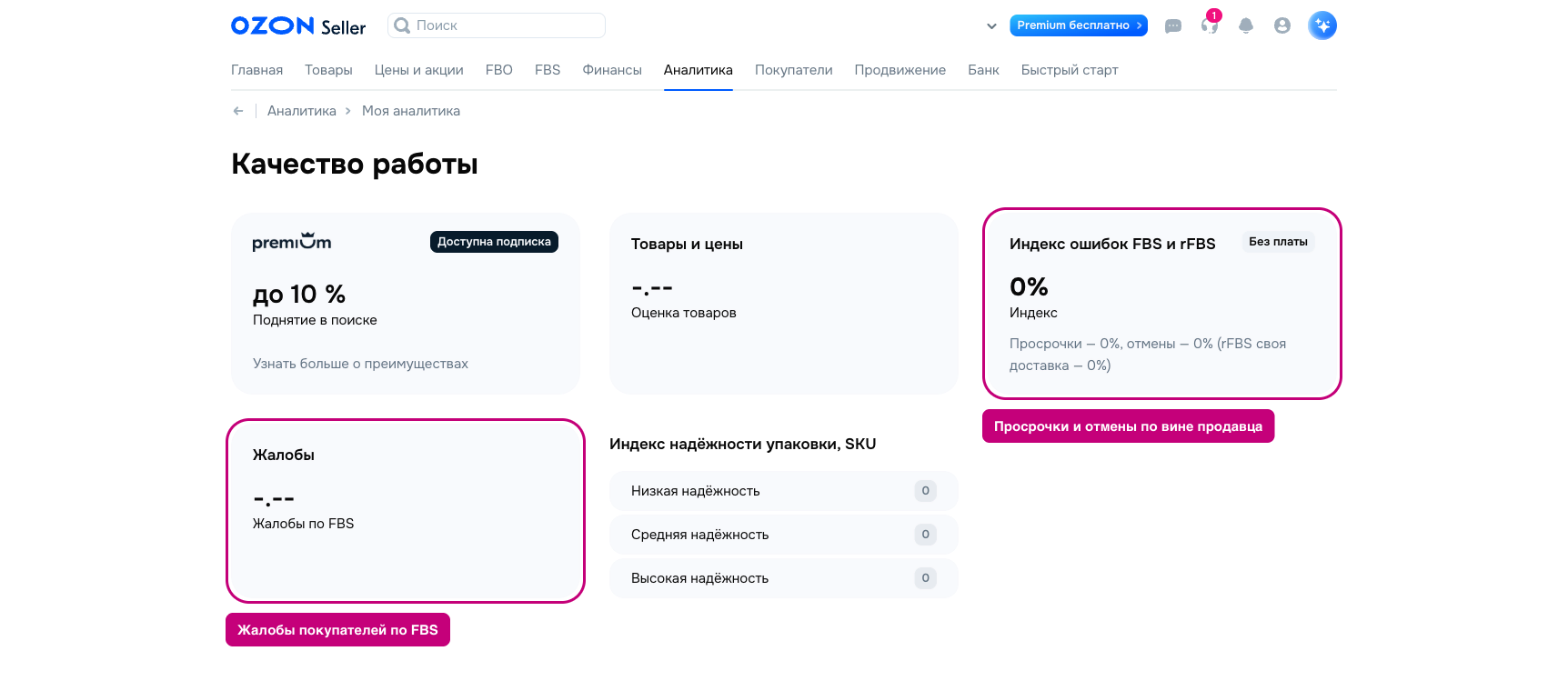
Task: Click the Жалобы по FBS label
Action: point(303,524)
